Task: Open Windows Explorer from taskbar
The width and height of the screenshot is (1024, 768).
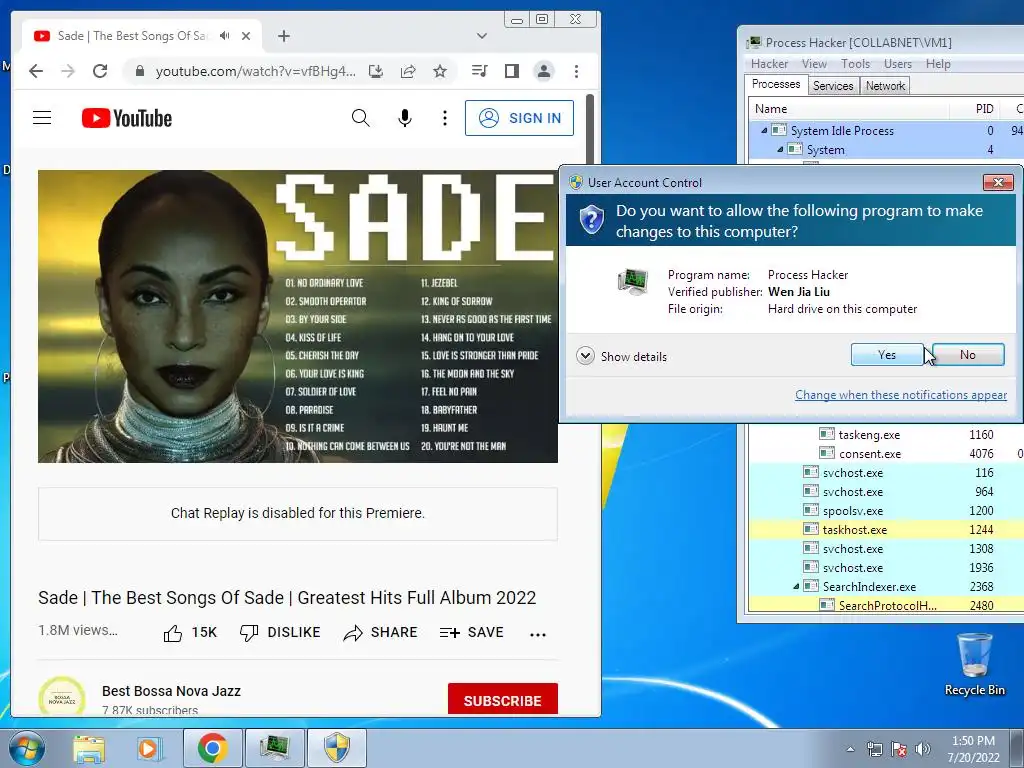Action: [89, 748]
